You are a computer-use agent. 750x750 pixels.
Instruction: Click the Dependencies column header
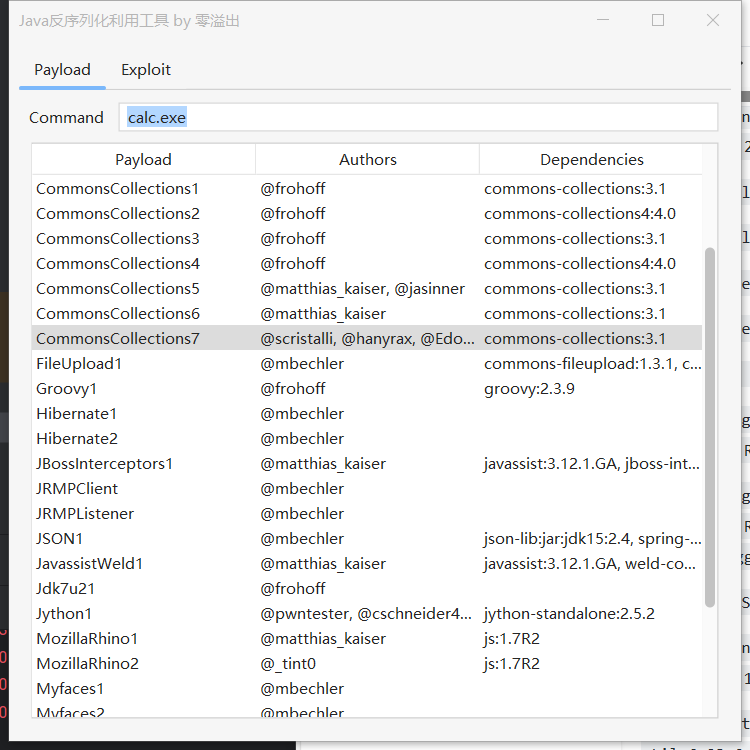591,159
